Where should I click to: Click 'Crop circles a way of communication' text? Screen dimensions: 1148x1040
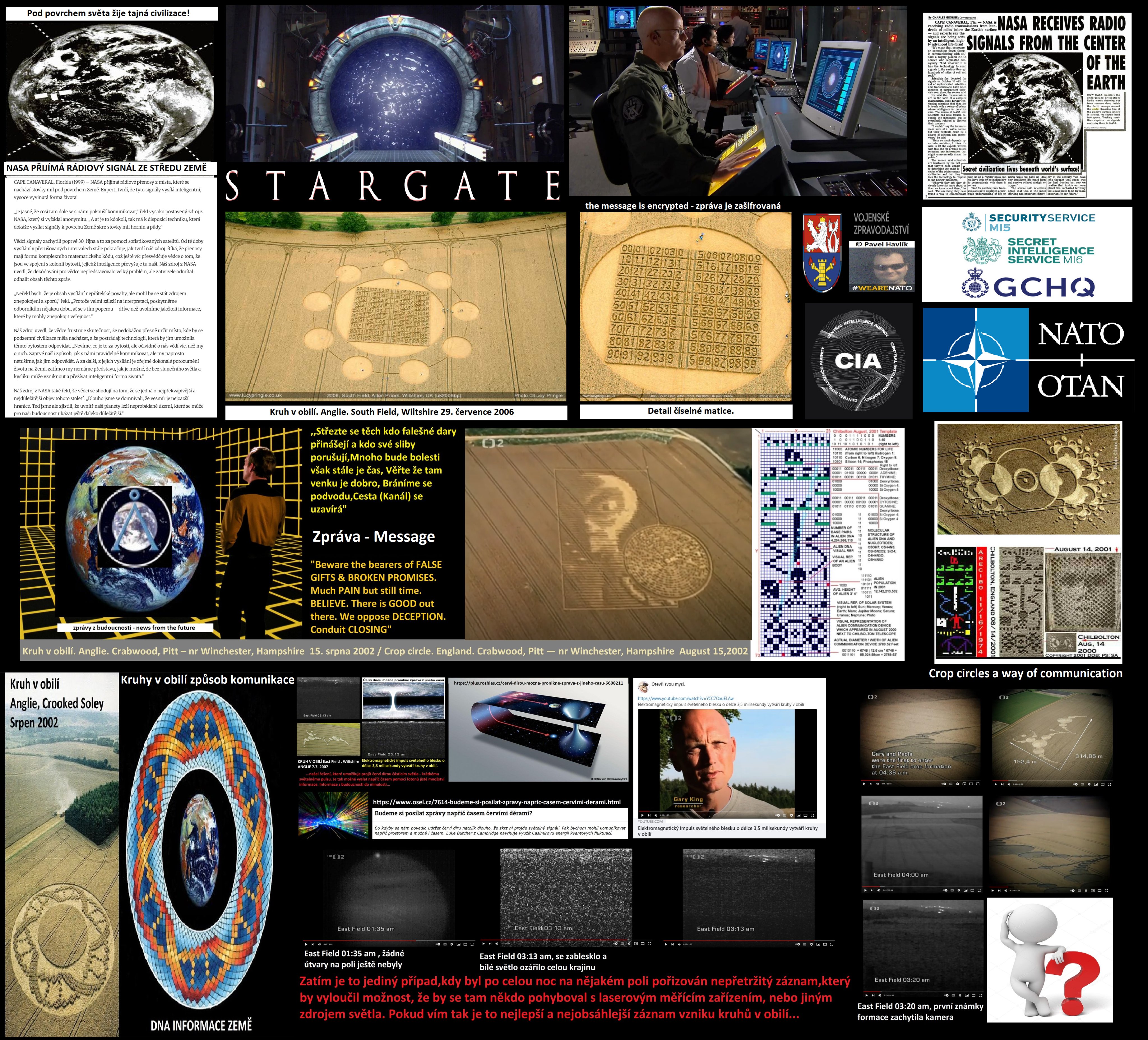[x=1026, y=673]
